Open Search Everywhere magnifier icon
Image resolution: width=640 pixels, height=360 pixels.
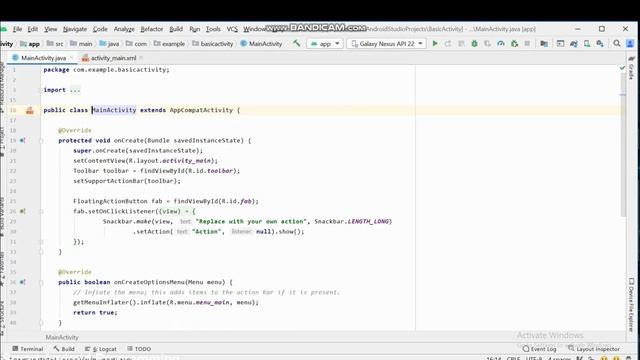pos(617,43)
